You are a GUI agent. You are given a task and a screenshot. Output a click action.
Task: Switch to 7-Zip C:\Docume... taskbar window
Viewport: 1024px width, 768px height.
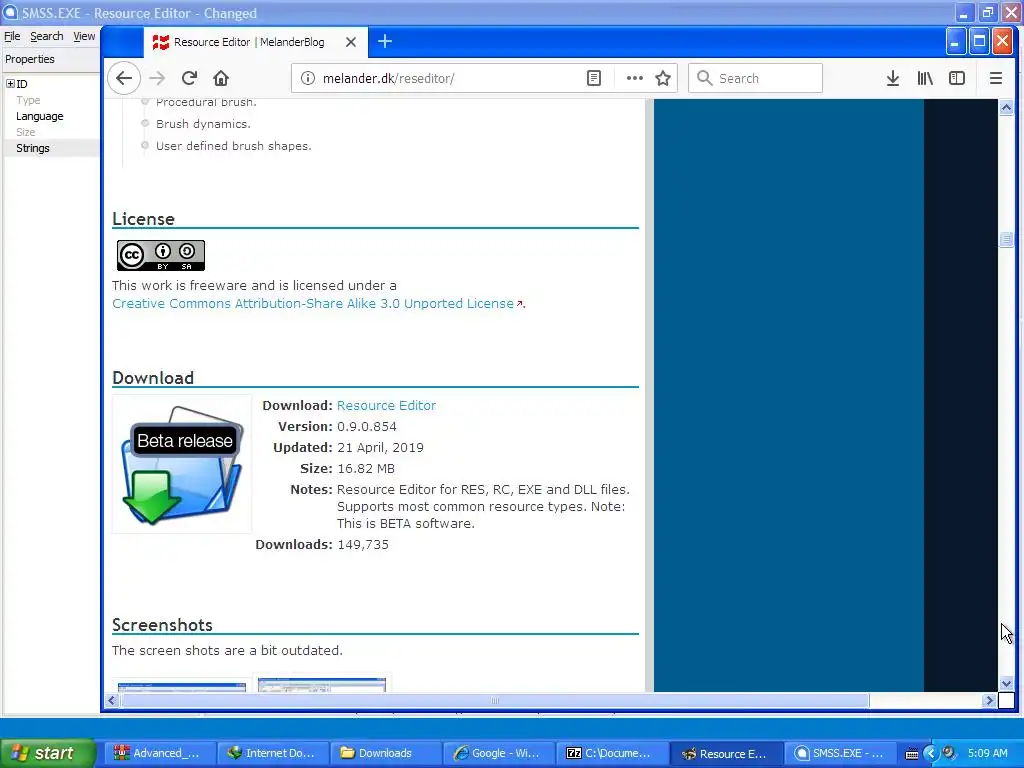tap(610, 753)
